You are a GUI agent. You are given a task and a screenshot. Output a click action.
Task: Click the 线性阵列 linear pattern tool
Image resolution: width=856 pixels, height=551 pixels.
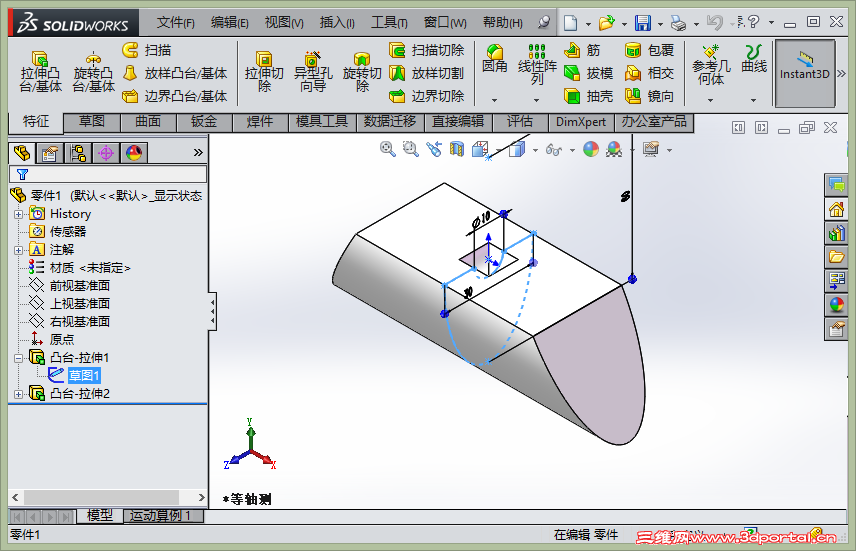(537, 64)
